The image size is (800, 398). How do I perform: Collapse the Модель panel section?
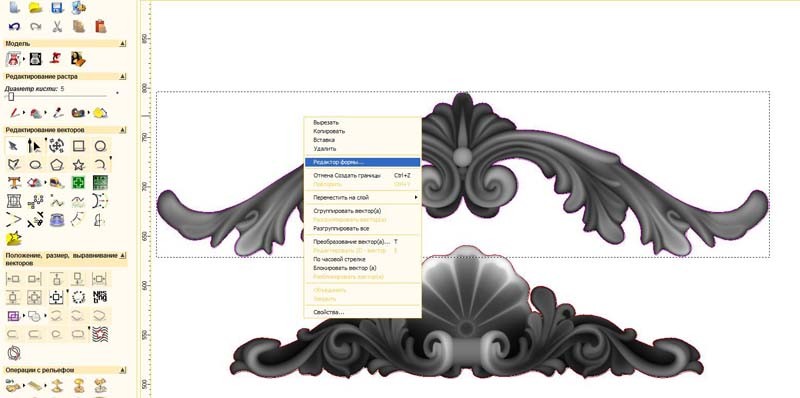click(122, 44)
